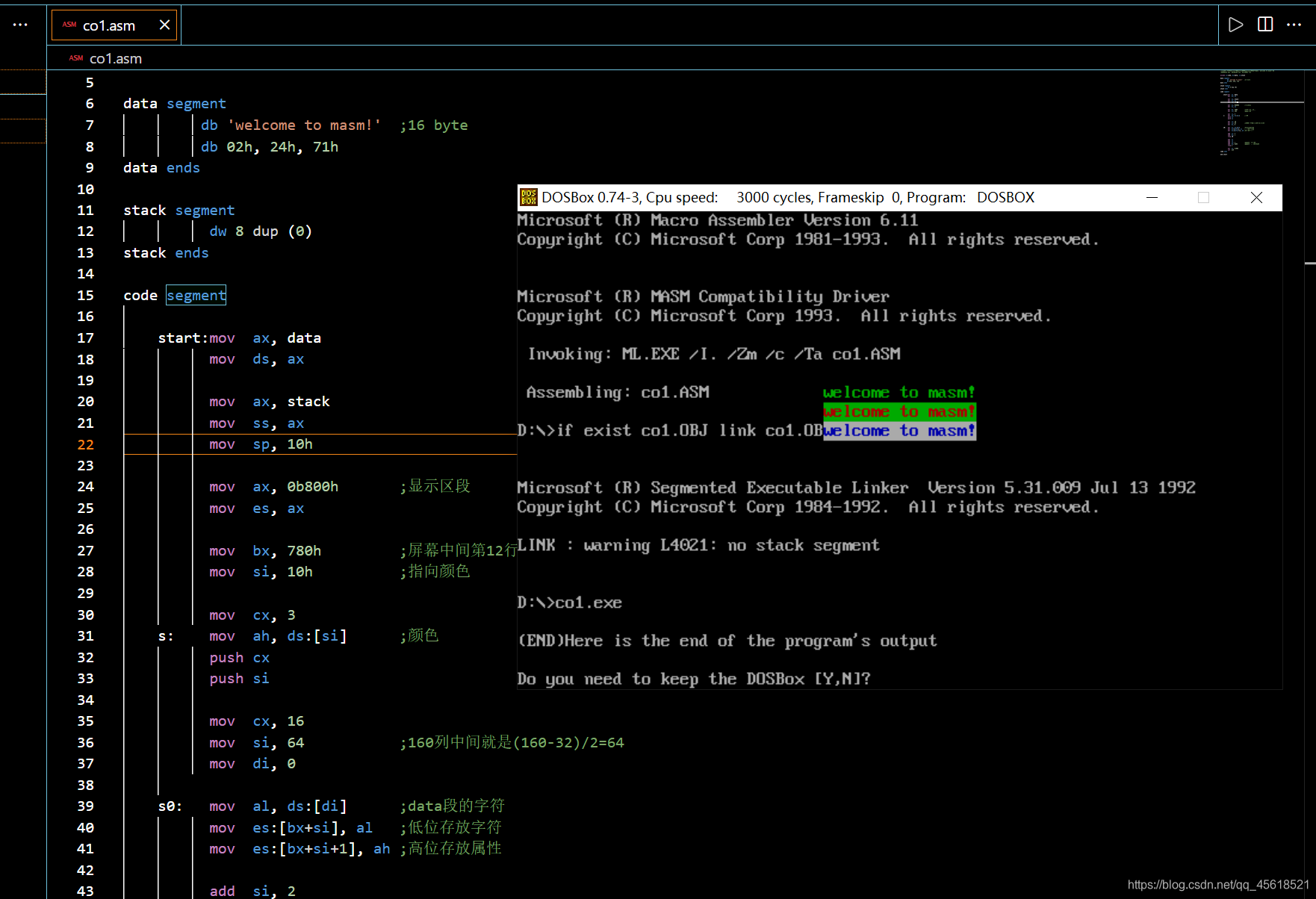1316x899 pixels.
Task: Close the DOSBox window
Action: click(1257, 197)
